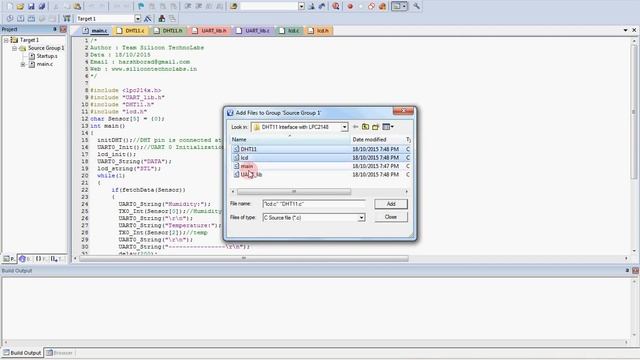
Task: Select main.c in project tree
Action: (44, 64)
